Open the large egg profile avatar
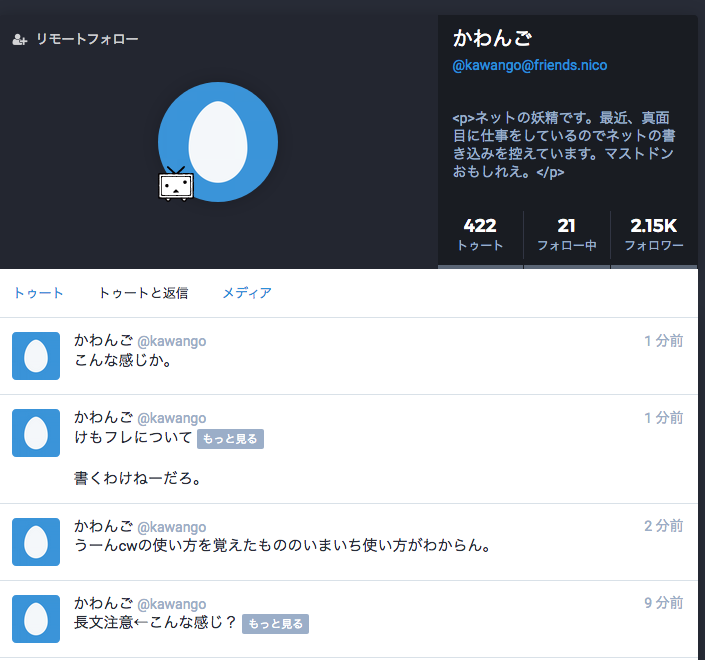 [x=218, y=140]
